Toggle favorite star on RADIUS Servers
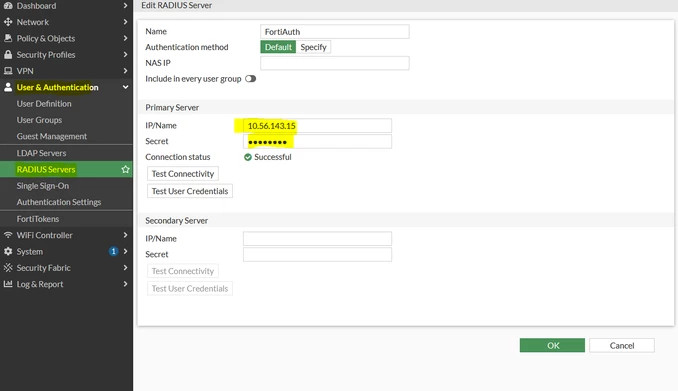This screenshot has width=678, height=391. tap(125, 169)
